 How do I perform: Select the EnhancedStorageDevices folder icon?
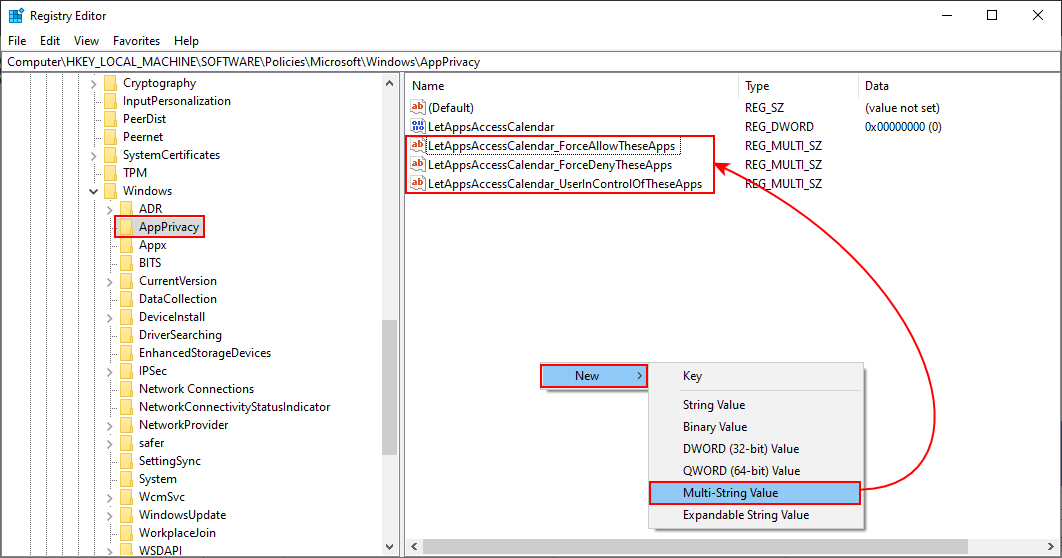[127, 353]
